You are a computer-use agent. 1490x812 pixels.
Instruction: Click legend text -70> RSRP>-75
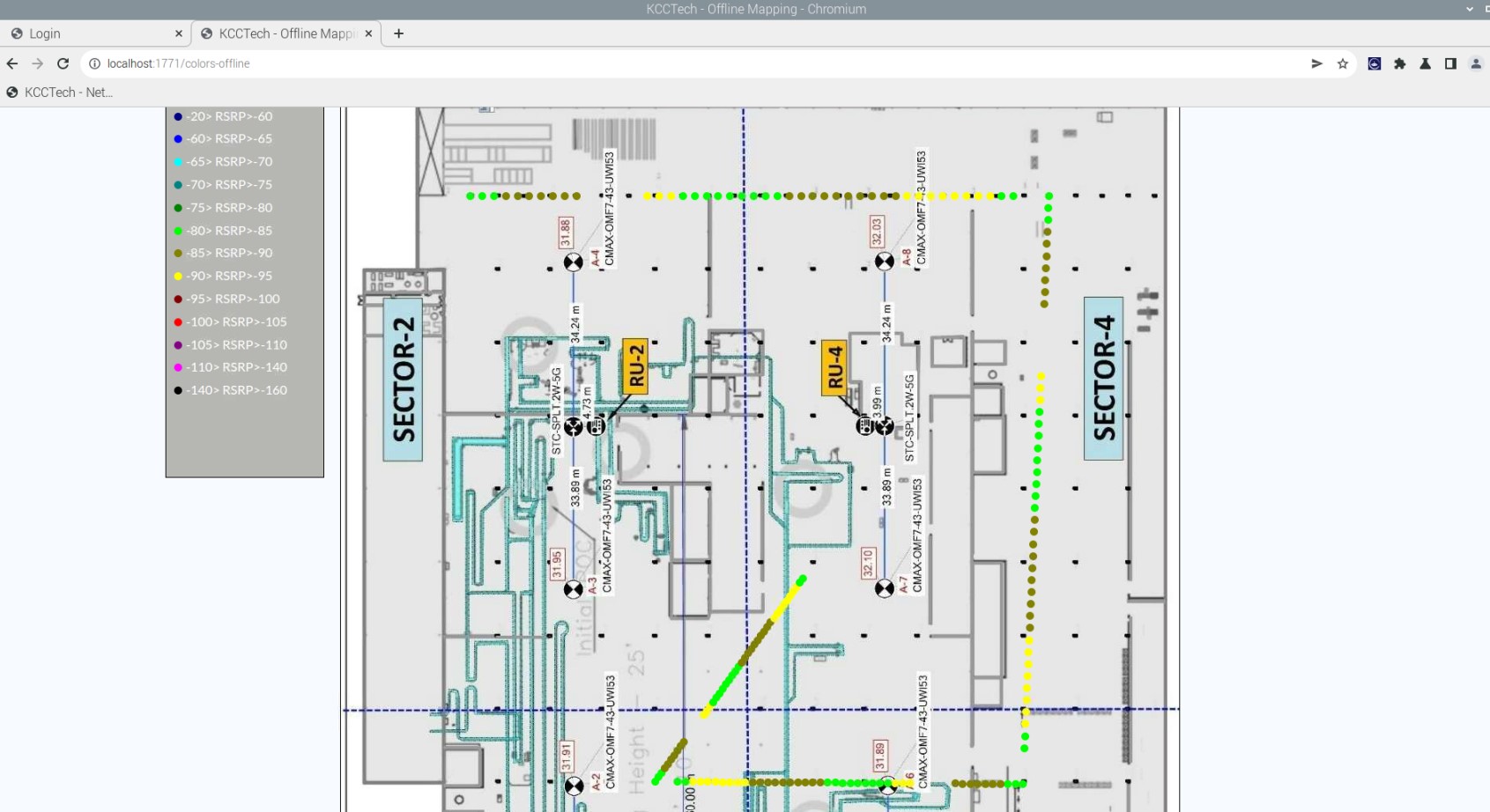[229, 185]
